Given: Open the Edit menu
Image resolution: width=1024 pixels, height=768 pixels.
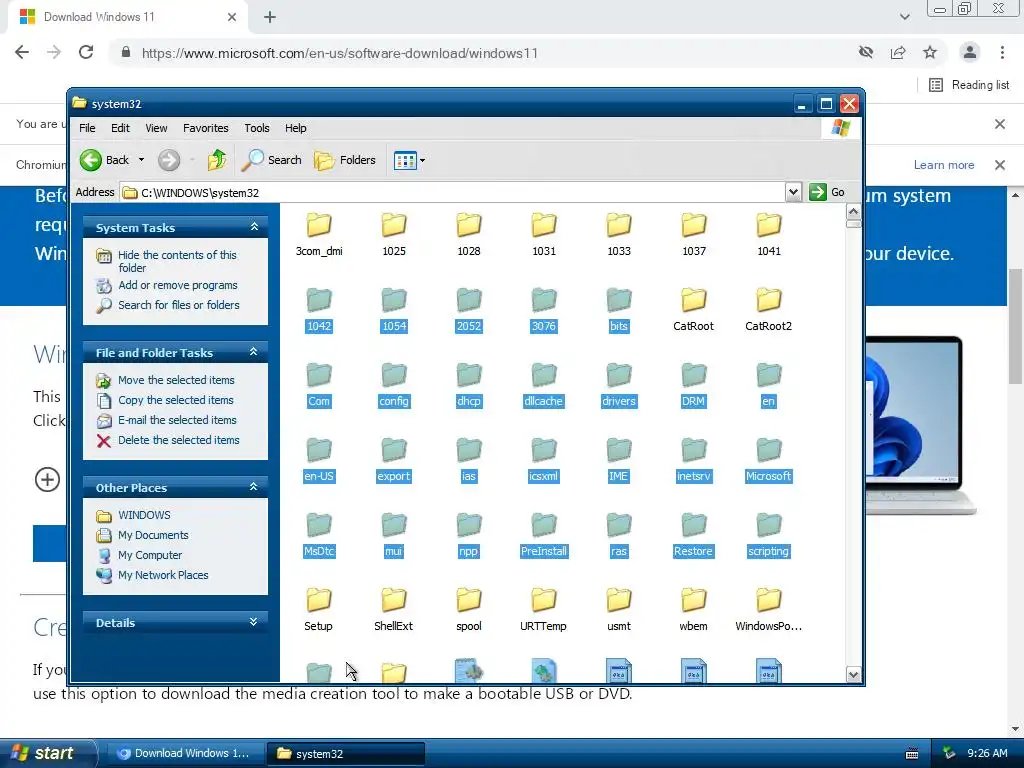Looking at the screenshot, I should pyautogui.click(x=120, y=128).
